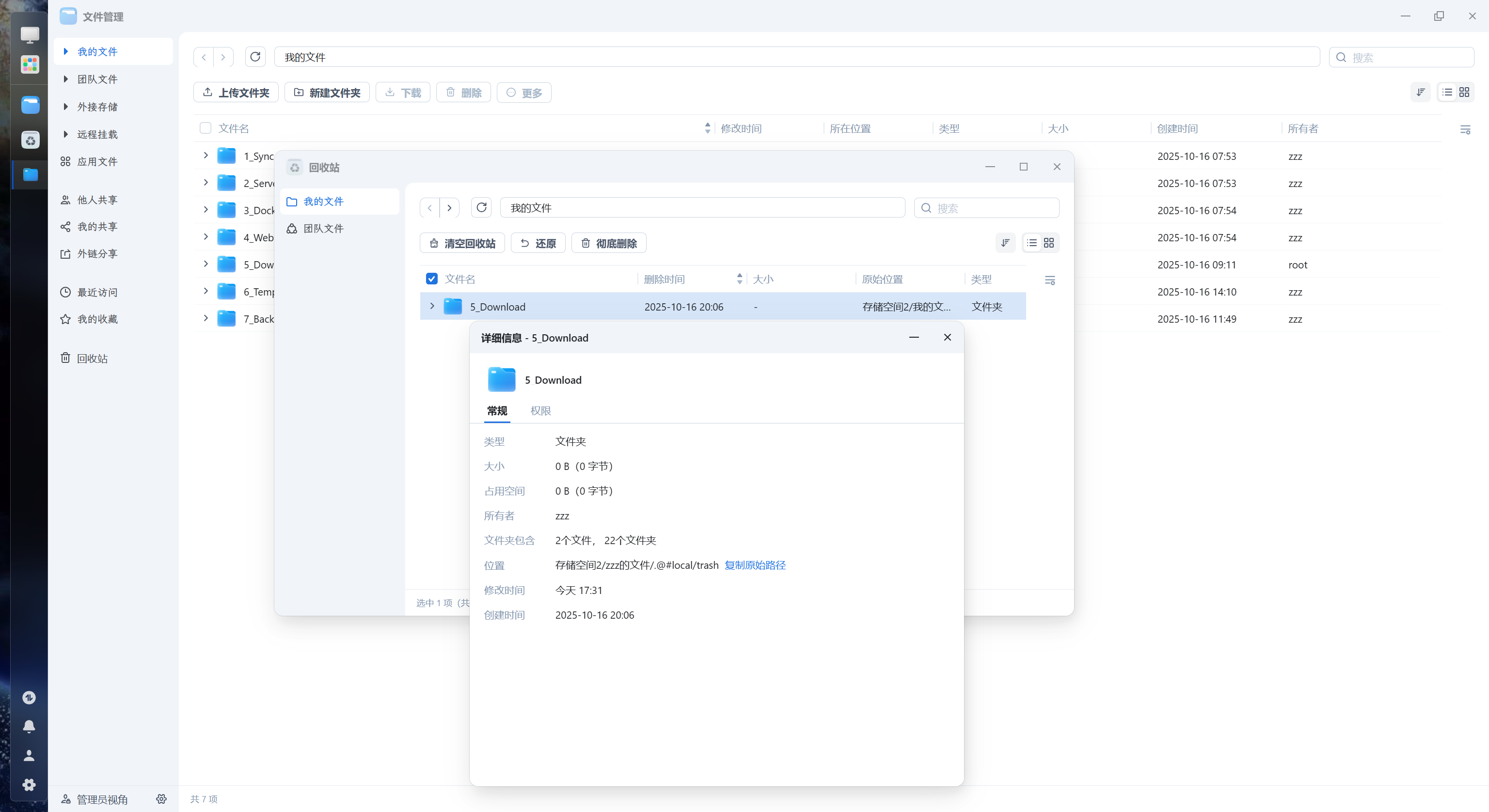
Task: Open recycle bin column settings icon
Action: [x=1050, y=281]
